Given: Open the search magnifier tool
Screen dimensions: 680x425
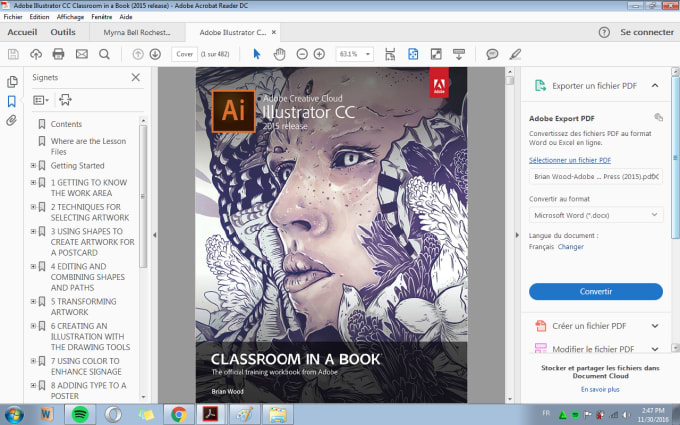Looking at the screenshot, I should (x=104, y=54).
